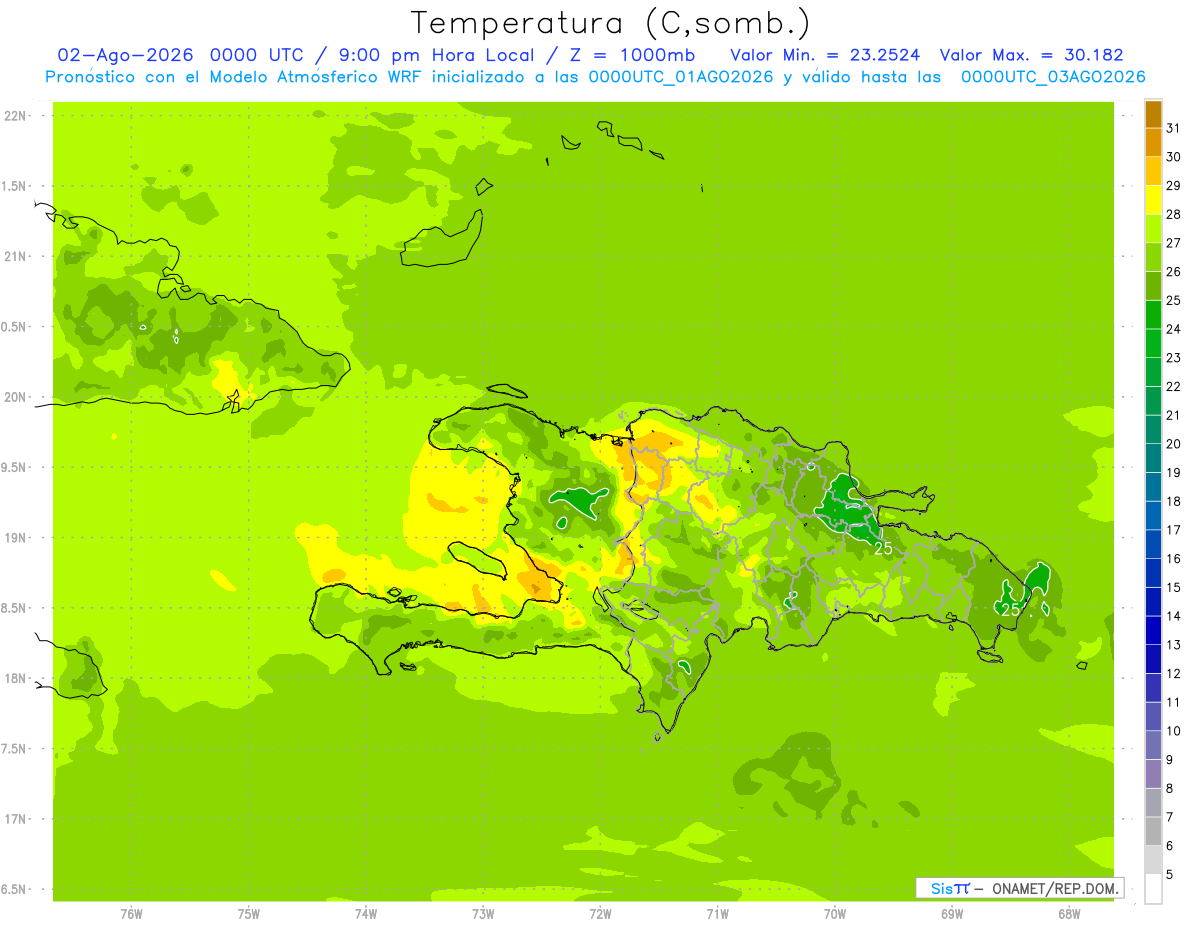Click the '21N' latitude label
The height and width of the screenshot is (927, 1200).
(14, 256)
